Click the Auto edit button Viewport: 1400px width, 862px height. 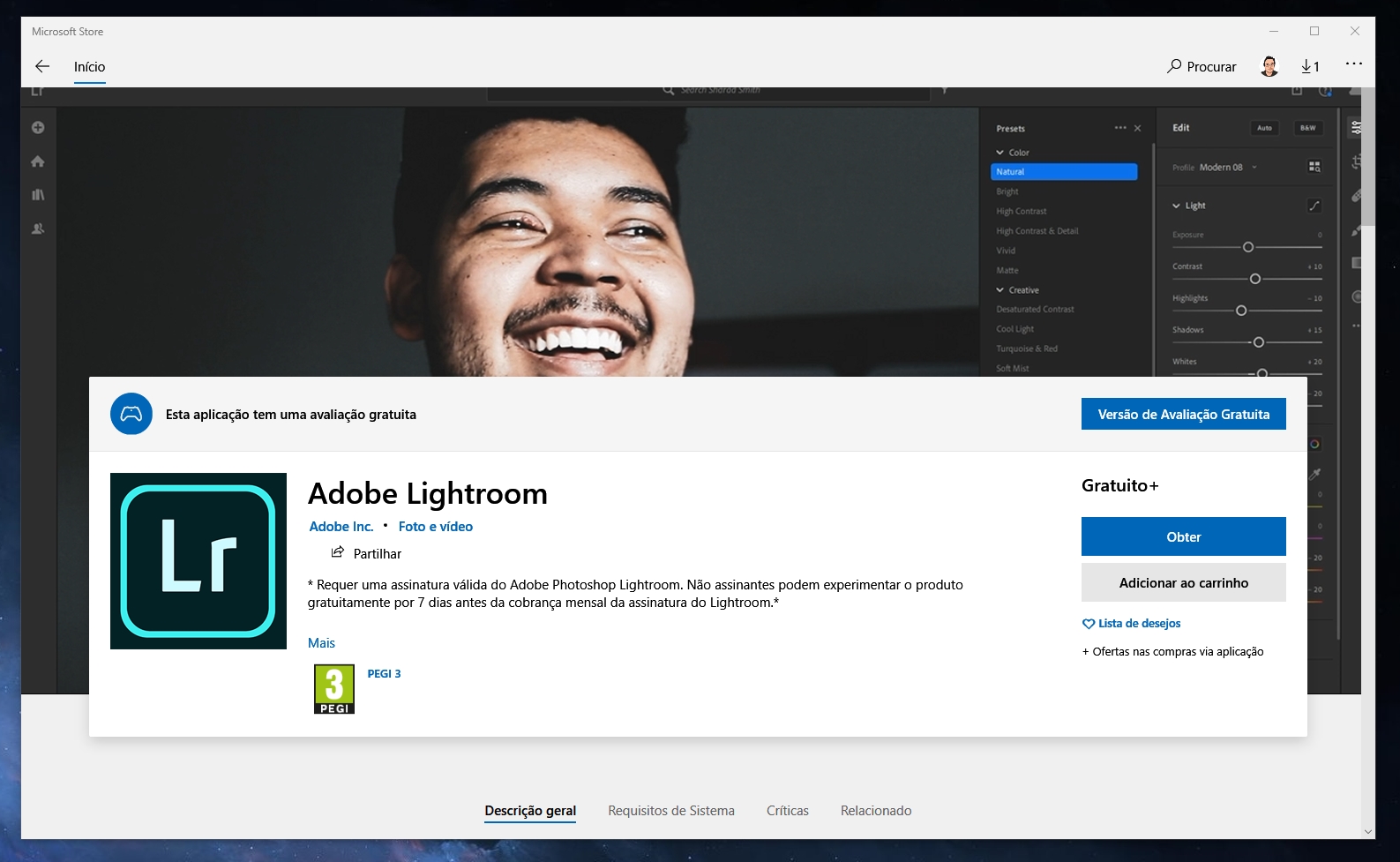(x=1264, y=128)
